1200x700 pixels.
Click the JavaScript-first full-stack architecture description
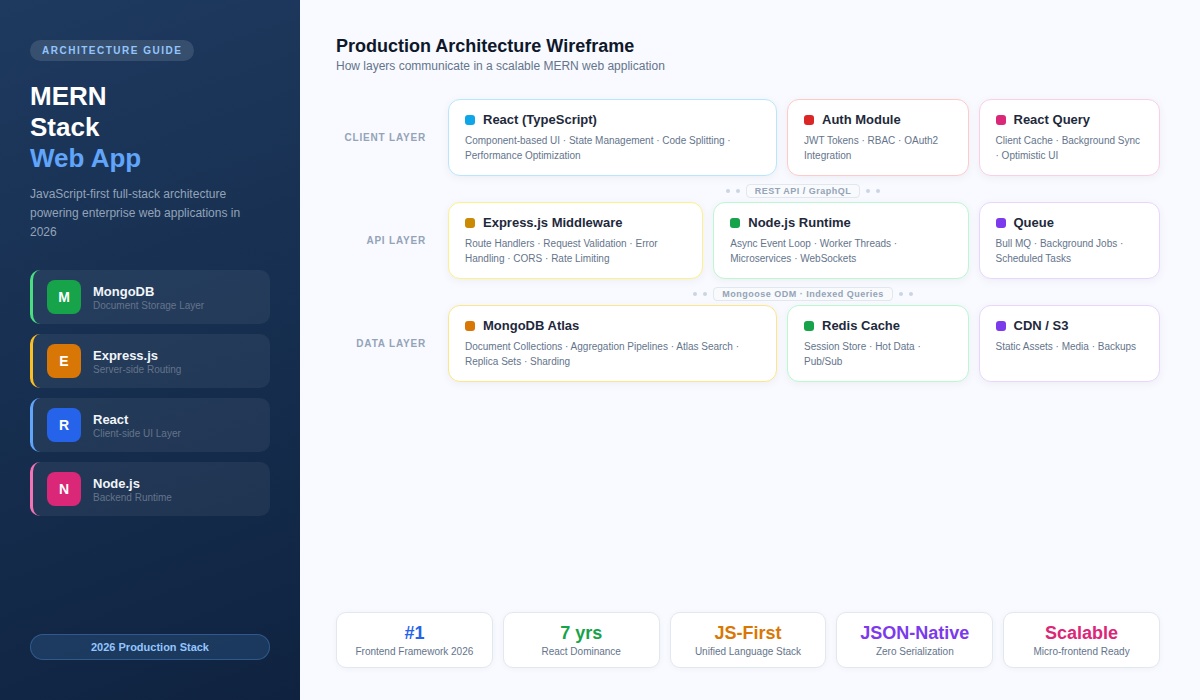135,213
